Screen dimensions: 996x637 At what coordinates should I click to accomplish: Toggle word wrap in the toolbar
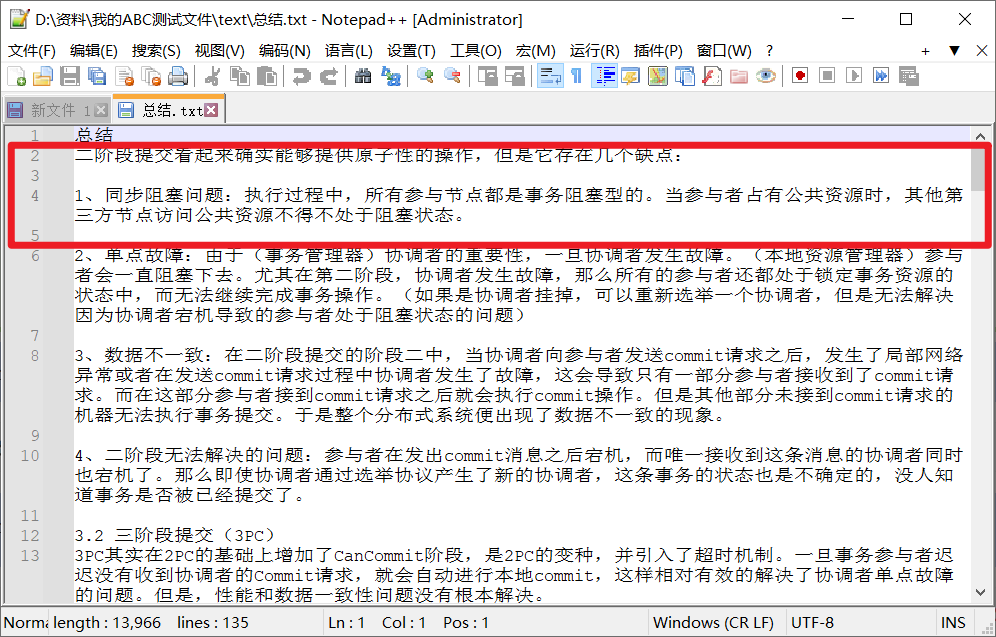tap(549, 76)
